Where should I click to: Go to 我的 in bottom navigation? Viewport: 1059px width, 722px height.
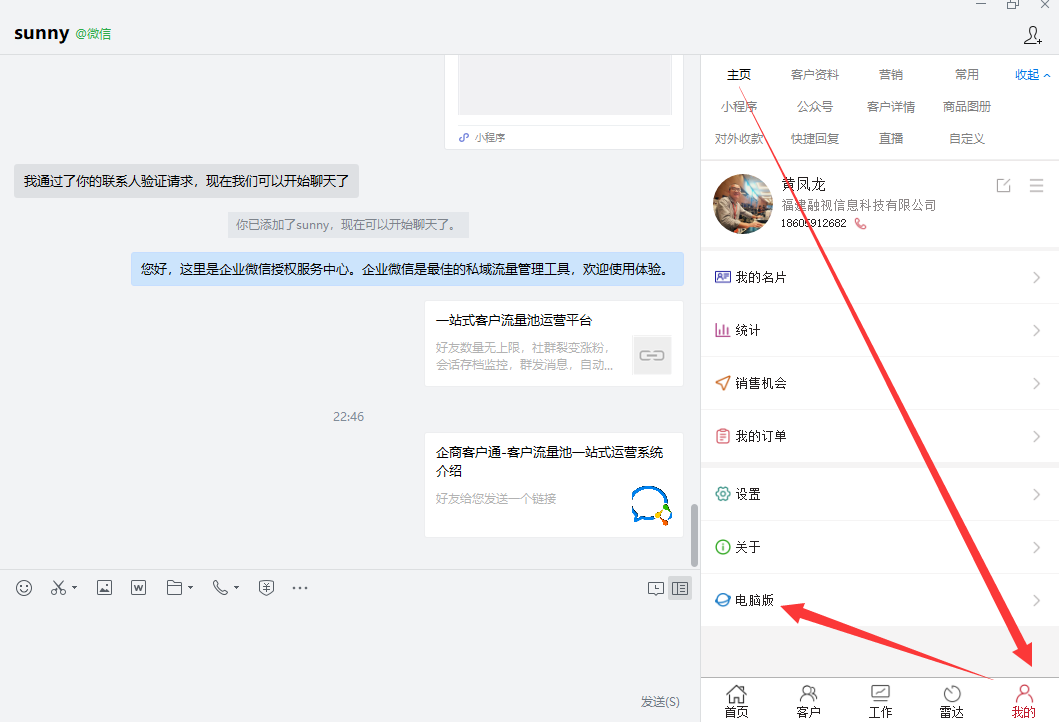1024,702
